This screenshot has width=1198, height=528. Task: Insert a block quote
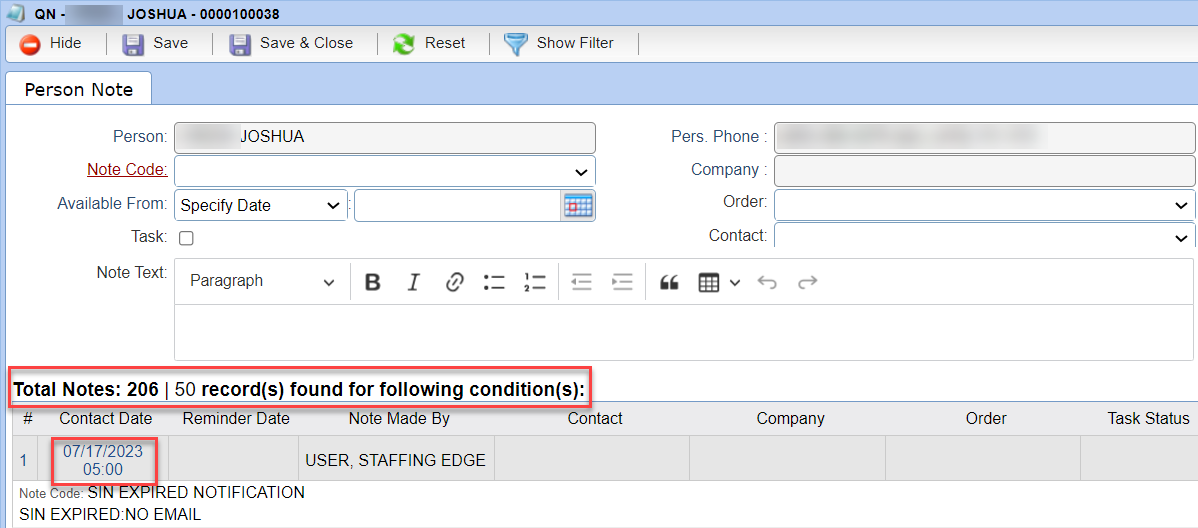pyautogui.click(x=669, y=282)
